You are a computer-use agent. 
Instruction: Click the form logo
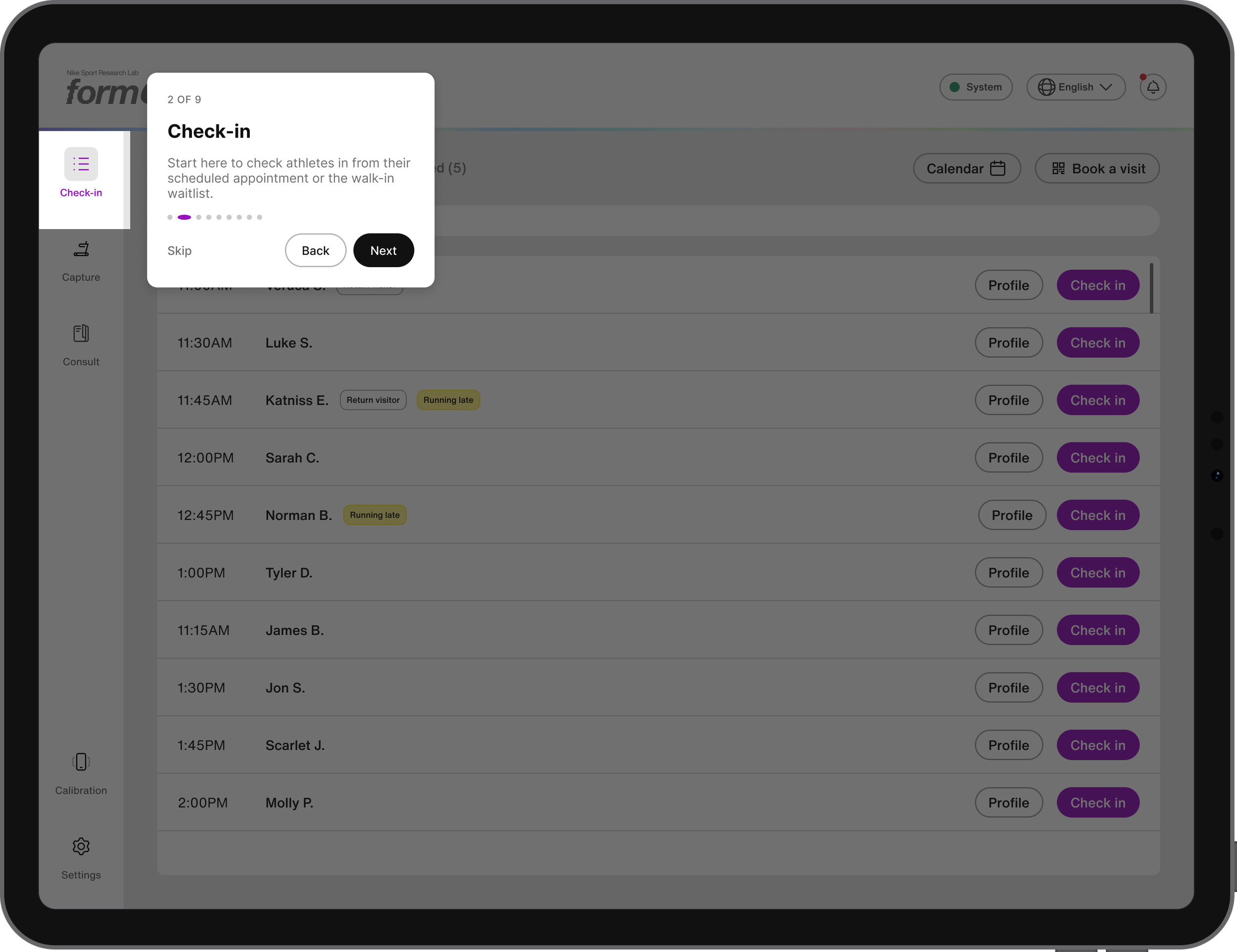click(106, 91)
